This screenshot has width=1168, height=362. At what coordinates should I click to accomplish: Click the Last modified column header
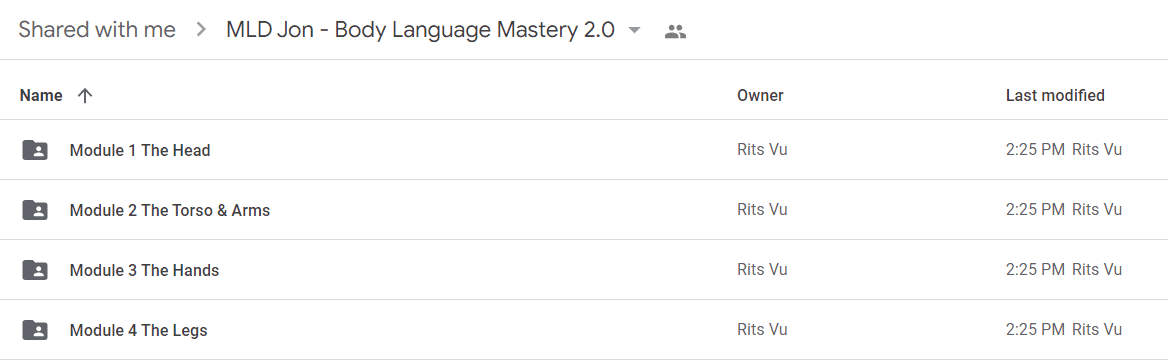pyautogui.click(x=1055, y=95)
